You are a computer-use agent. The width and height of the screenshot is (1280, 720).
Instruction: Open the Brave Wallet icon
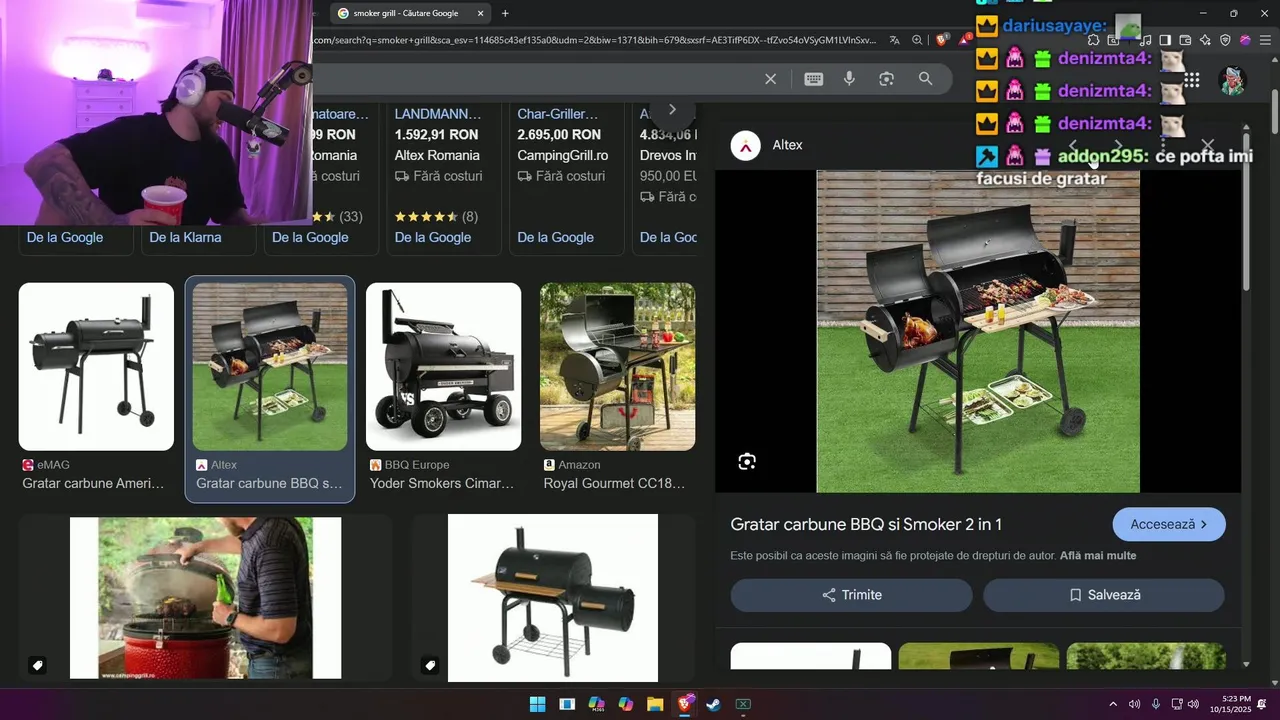coord(1185,40)
